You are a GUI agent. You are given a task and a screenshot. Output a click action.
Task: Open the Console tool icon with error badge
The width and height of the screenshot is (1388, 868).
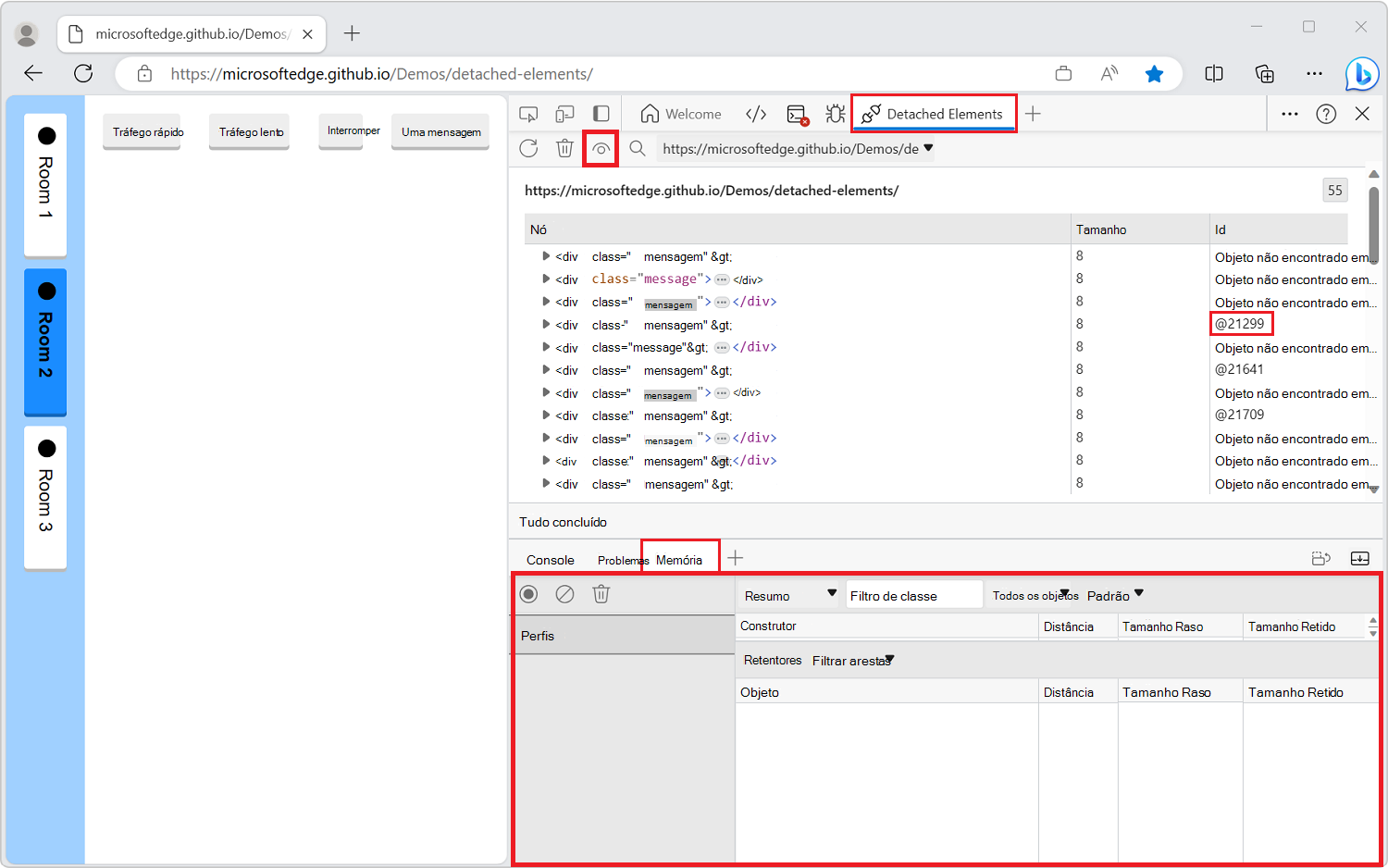point(797,115)
